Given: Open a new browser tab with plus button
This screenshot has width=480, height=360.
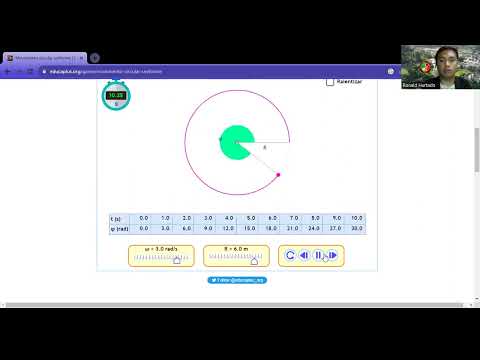Looking at the screenshot, I should pos(95,58).
